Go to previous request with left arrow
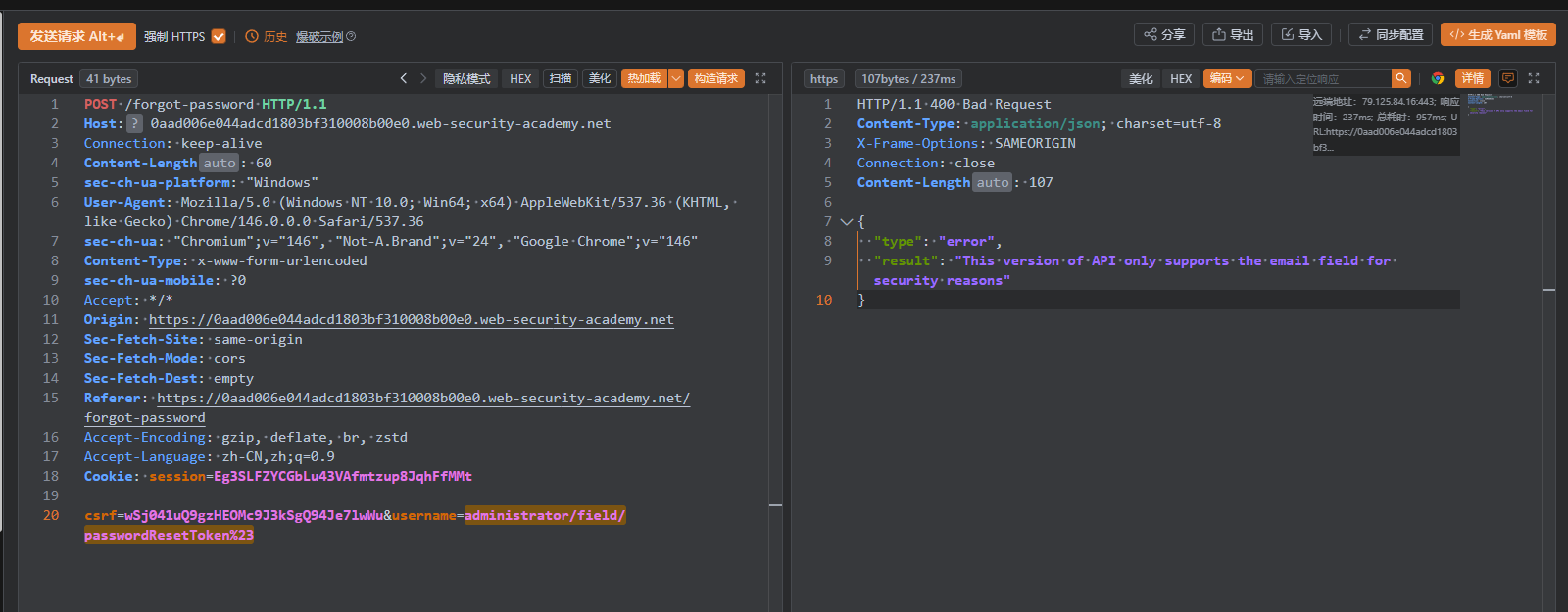The height and width of the screenshot is (612, 1568). pos(404,78)
